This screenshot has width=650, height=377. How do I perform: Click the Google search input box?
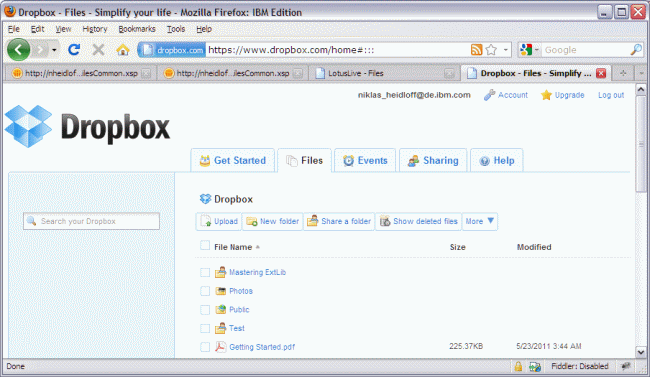(x=586, y=50)
